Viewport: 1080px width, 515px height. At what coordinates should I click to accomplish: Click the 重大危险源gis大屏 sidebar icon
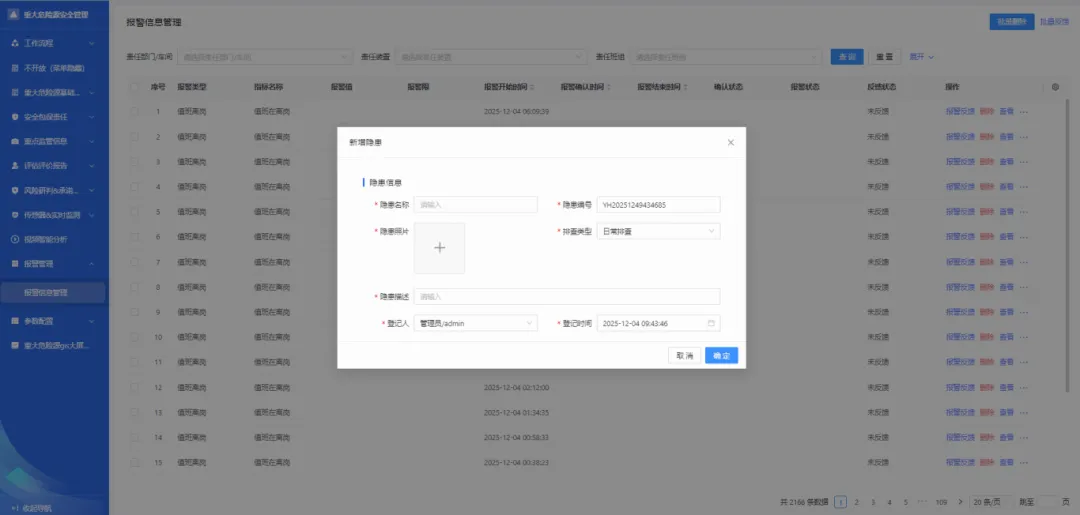pos(15,345)
